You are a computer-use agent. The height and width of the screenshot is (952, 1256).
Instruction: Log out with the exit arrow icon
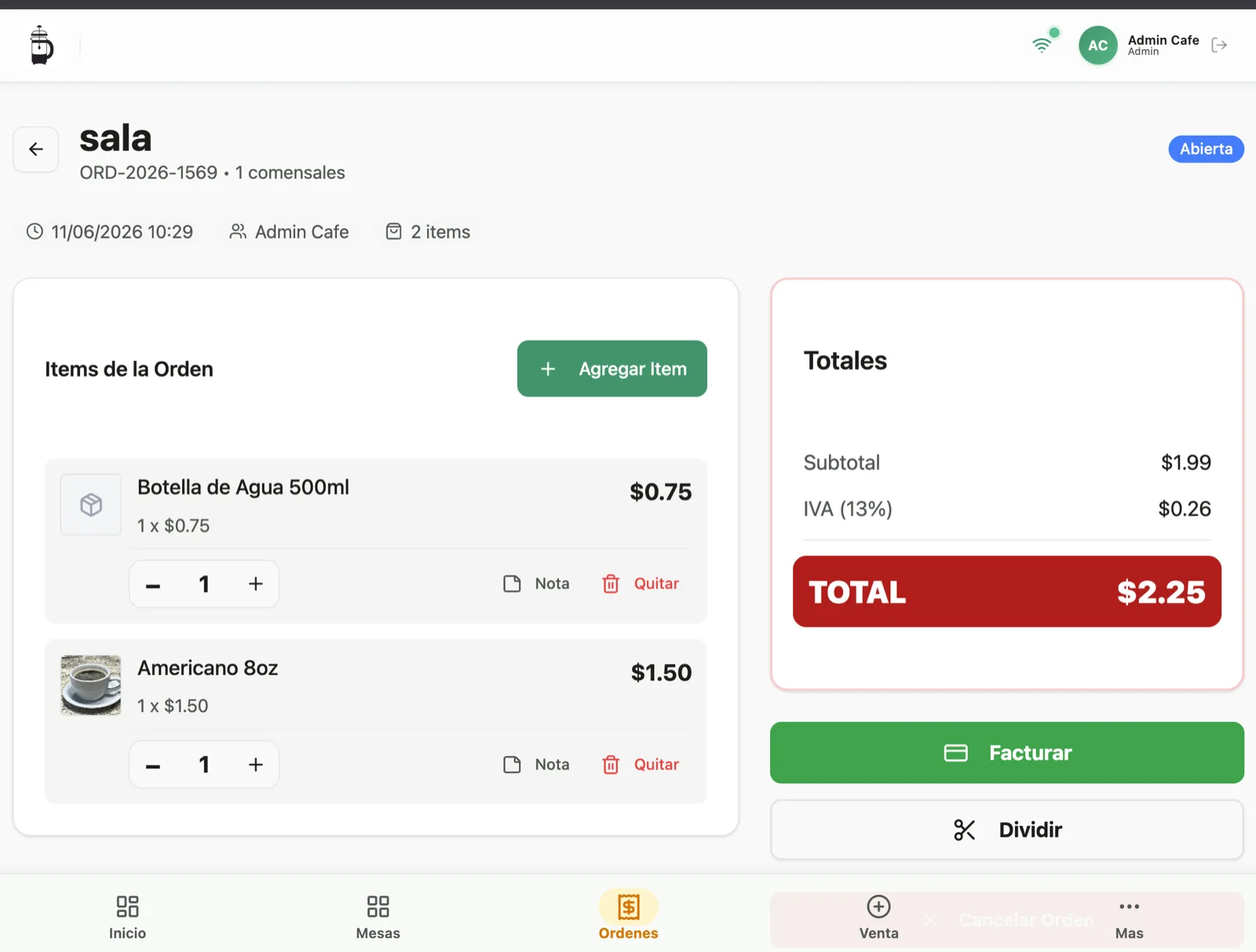(1219, 45)
